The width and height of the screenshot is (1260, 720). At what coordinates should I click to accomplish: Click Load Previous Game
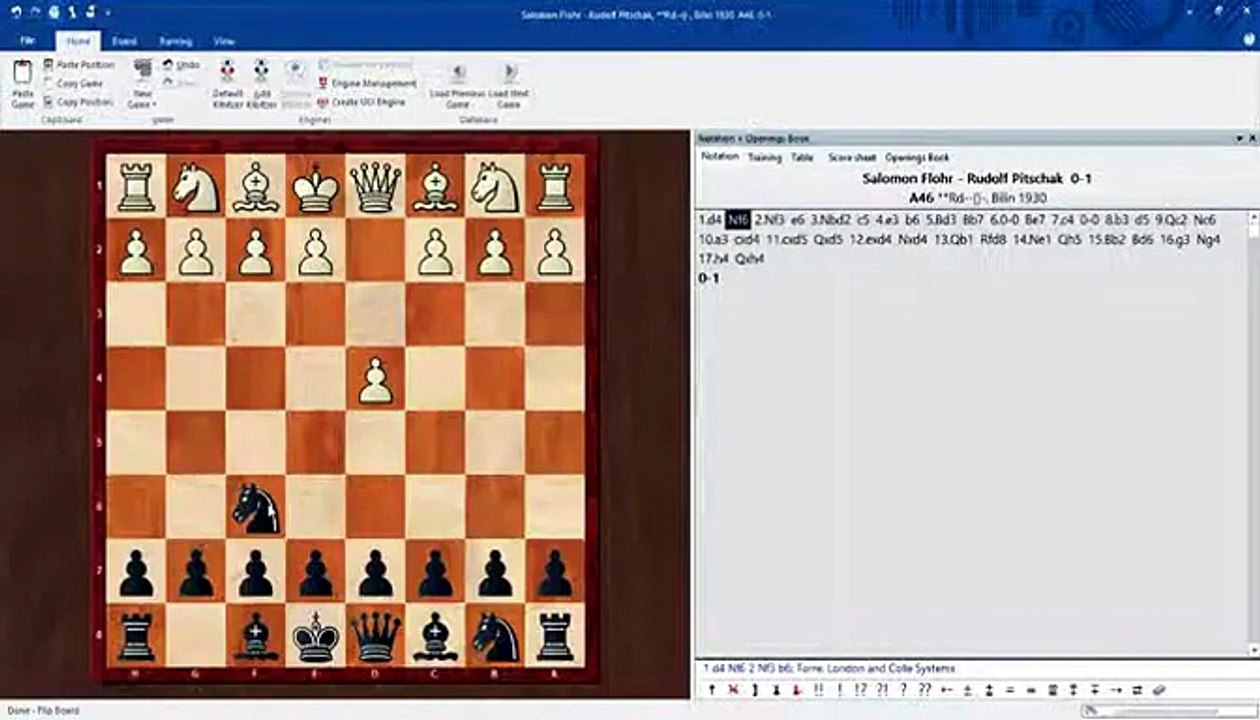point(458,85)
